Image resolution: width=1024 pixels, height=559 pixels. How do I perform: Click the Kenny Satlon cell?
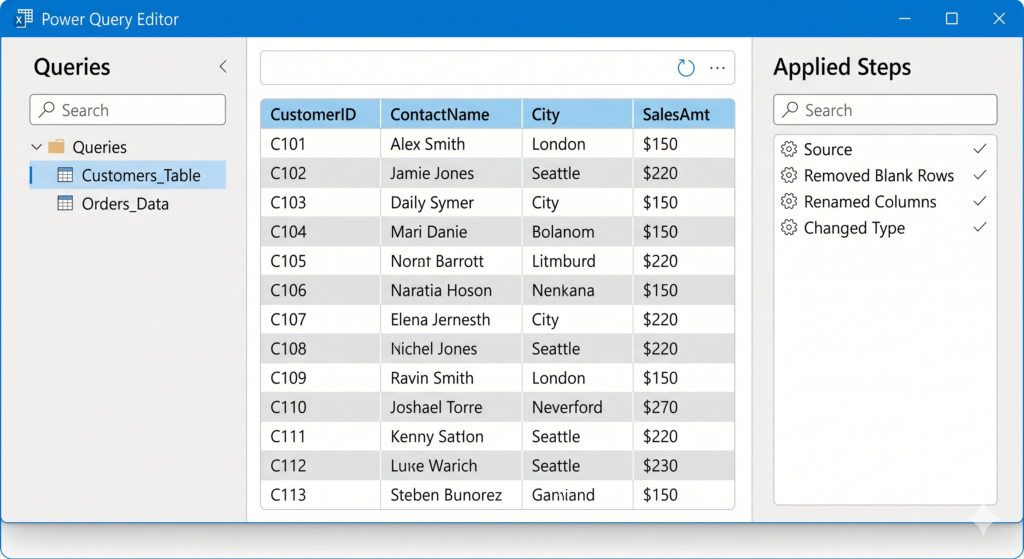pyautogui.click(x=451, y=436)
